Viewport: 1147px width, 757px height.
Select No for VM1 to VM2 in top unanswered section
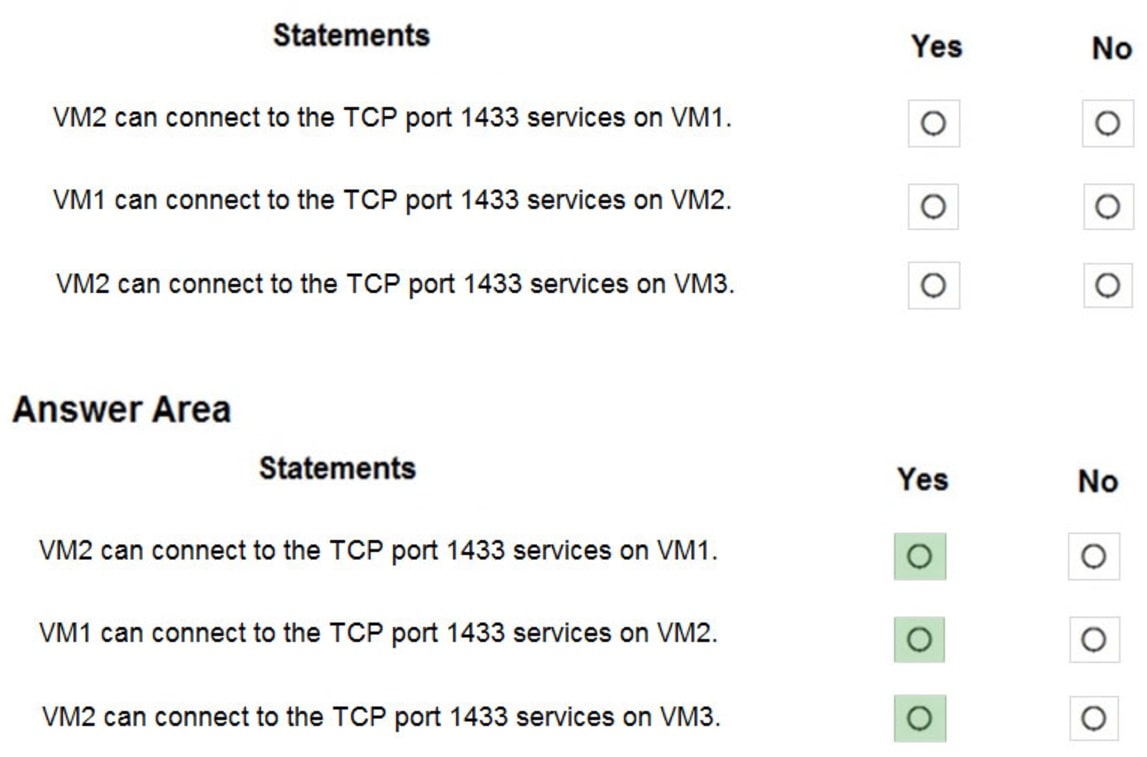coord(1107,206)
